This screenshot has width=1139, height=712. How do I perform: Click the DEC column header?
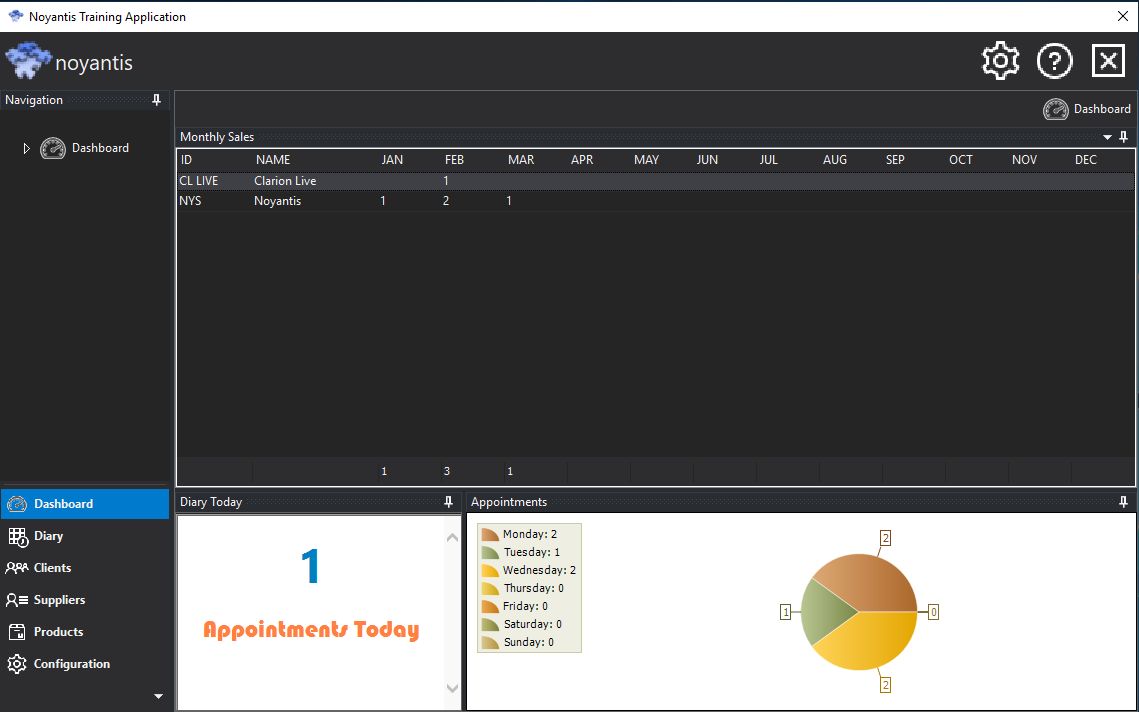1086,160
